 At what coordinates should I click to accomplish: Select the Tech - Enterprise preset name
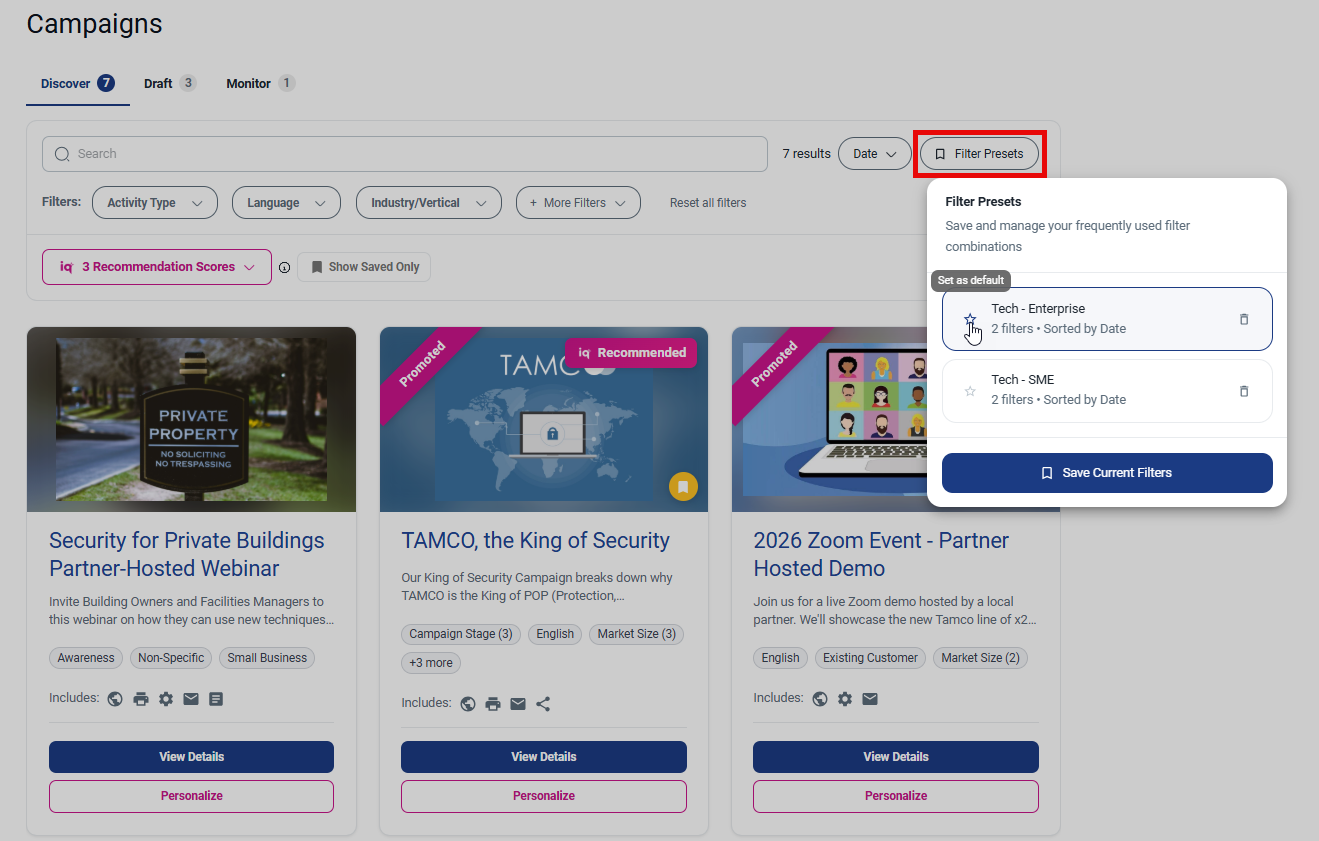point(1038,309)
